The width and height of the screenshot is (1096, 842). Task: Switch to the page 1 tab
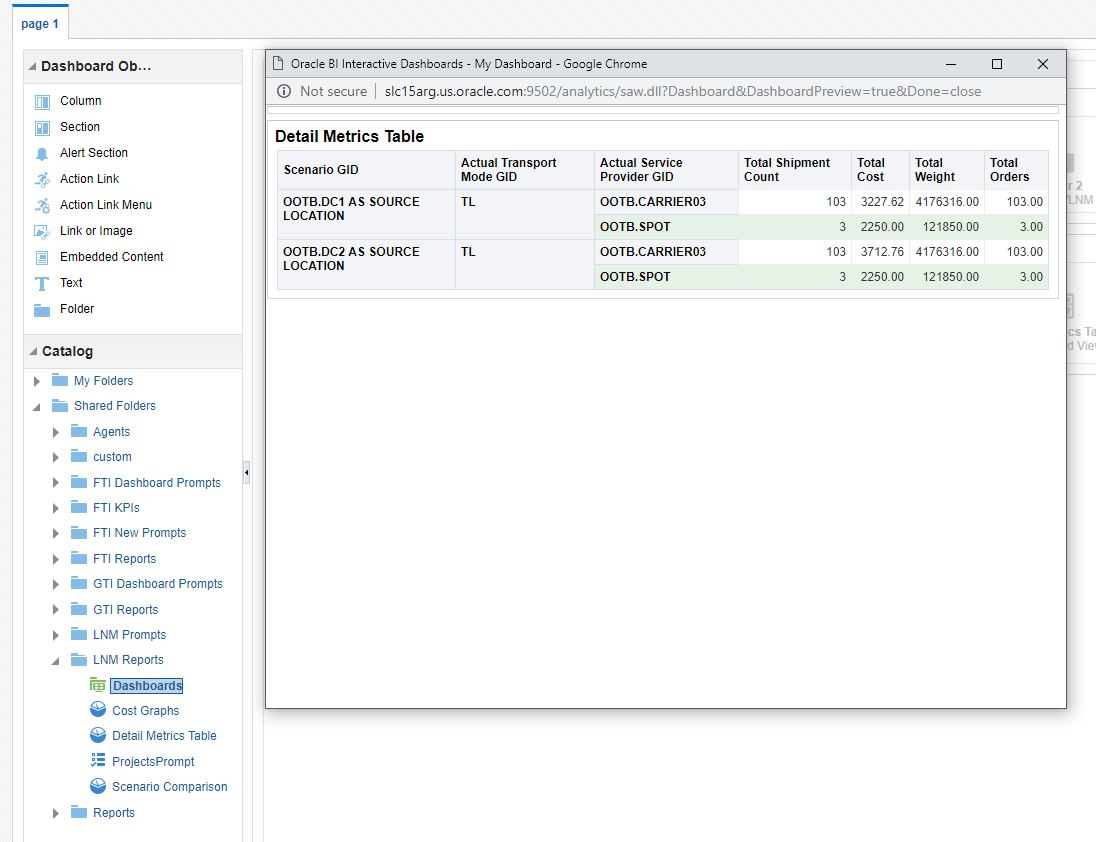(x=40, y=23)
